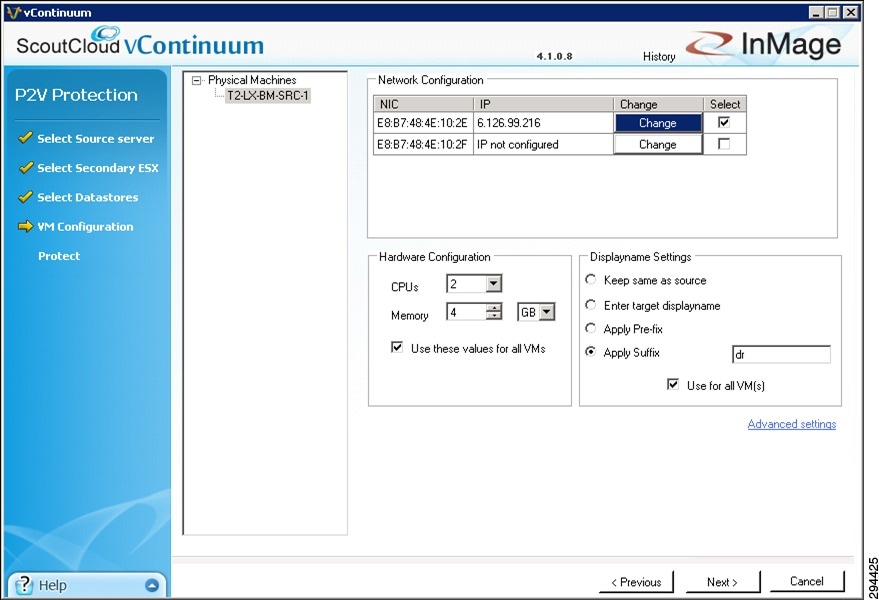The height and width of the screenshot is (600, 879).
Task: Collapse the Physical Machines tree node
Action: pyautogui.click(x=196, y=81)
